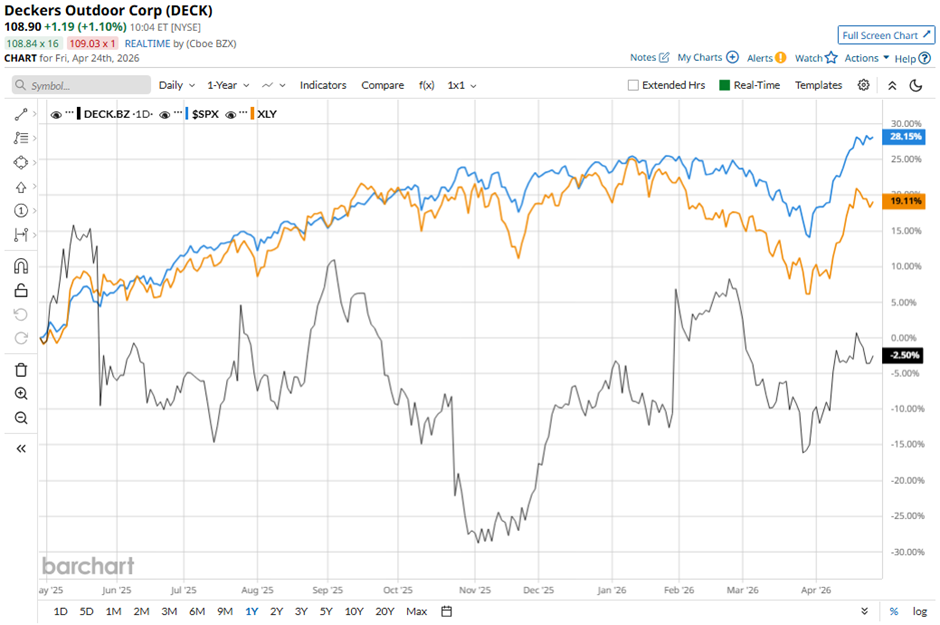
Task: Open chart settings gear icon
Action: (x=863, y=85)
